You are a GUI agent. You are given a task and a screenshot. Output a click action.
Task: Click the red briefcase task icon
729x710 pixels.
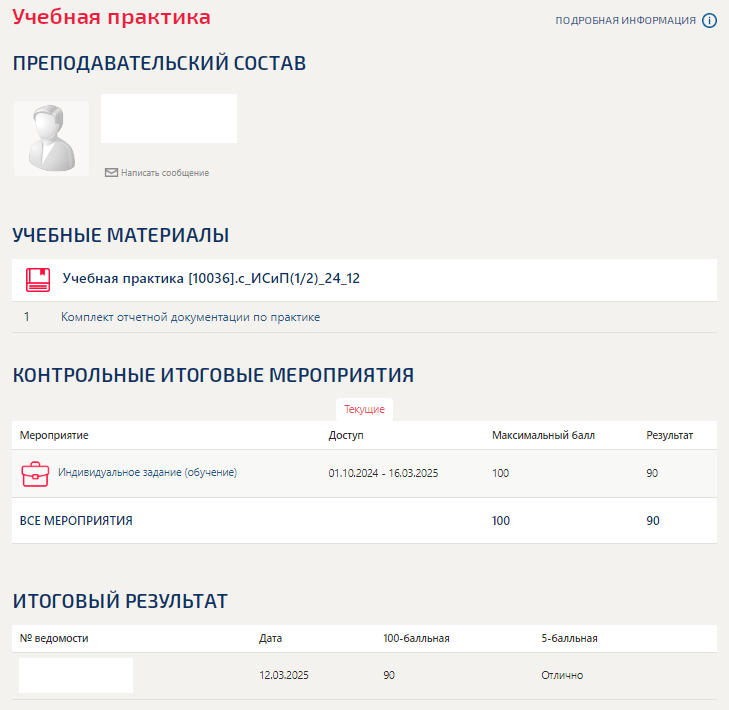tap(35, 474)
